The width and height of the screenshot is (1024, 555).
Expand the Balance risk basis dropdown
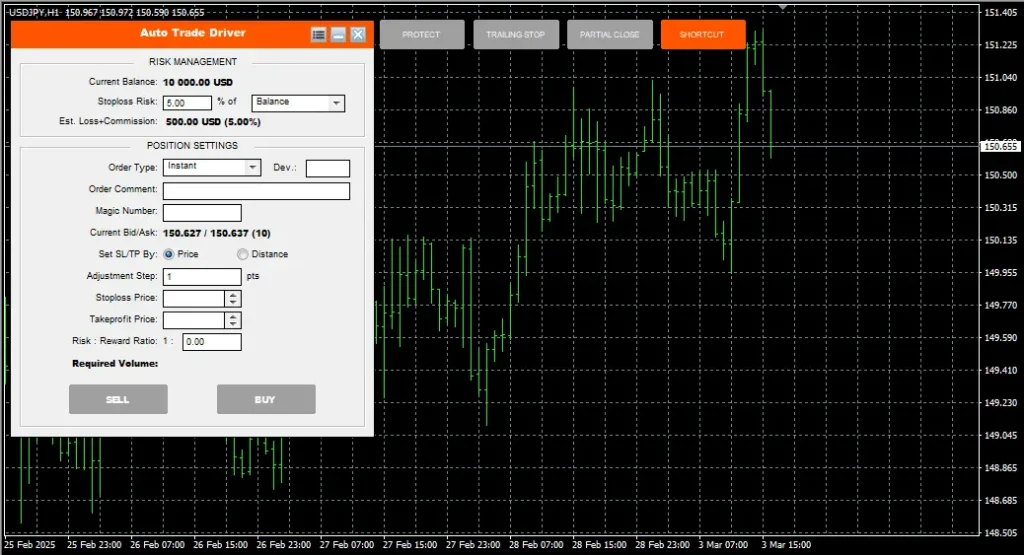298,103
